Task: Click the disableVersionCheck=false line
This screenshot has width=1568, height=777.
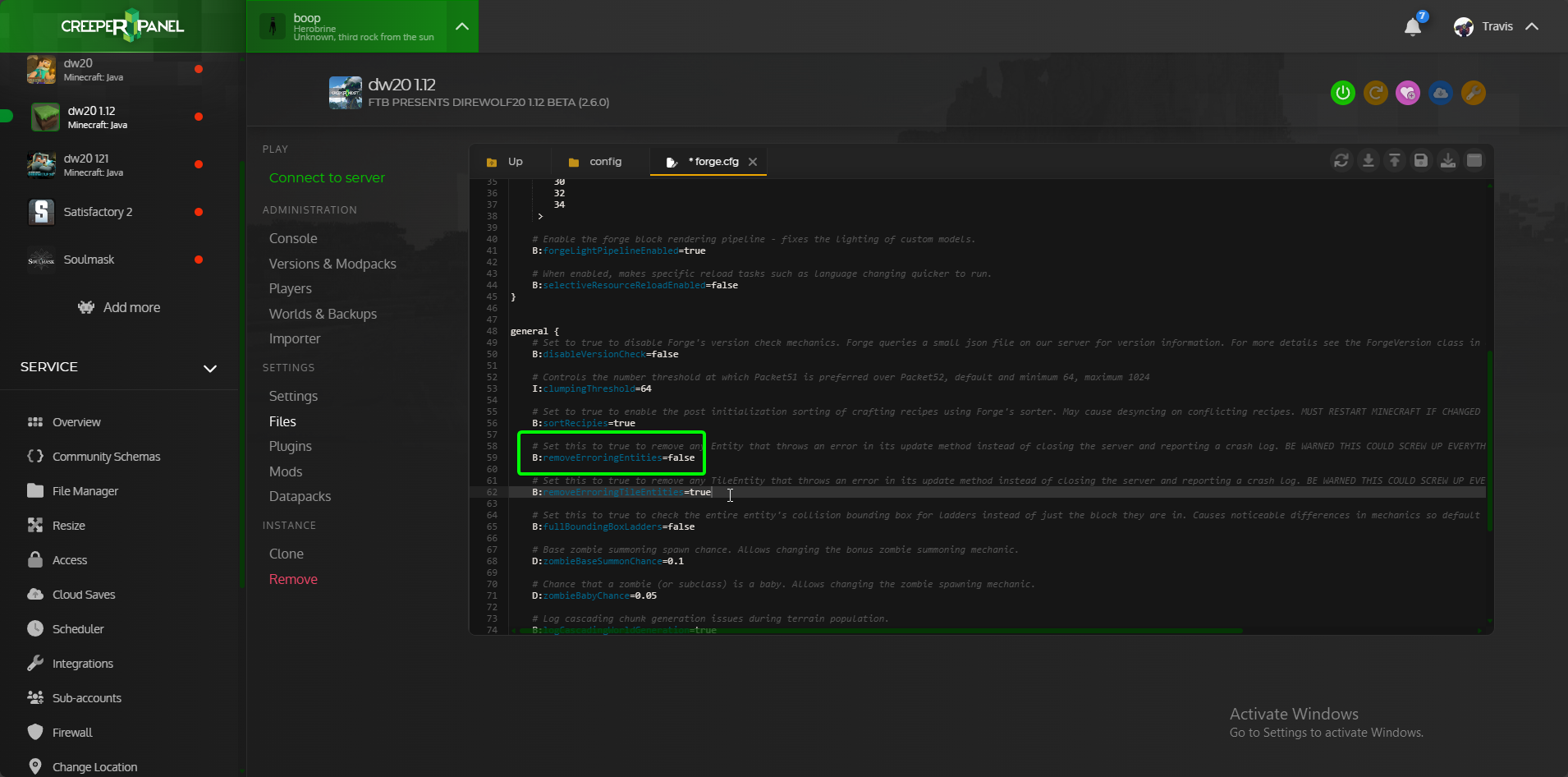Action: [x=605, y=355]
